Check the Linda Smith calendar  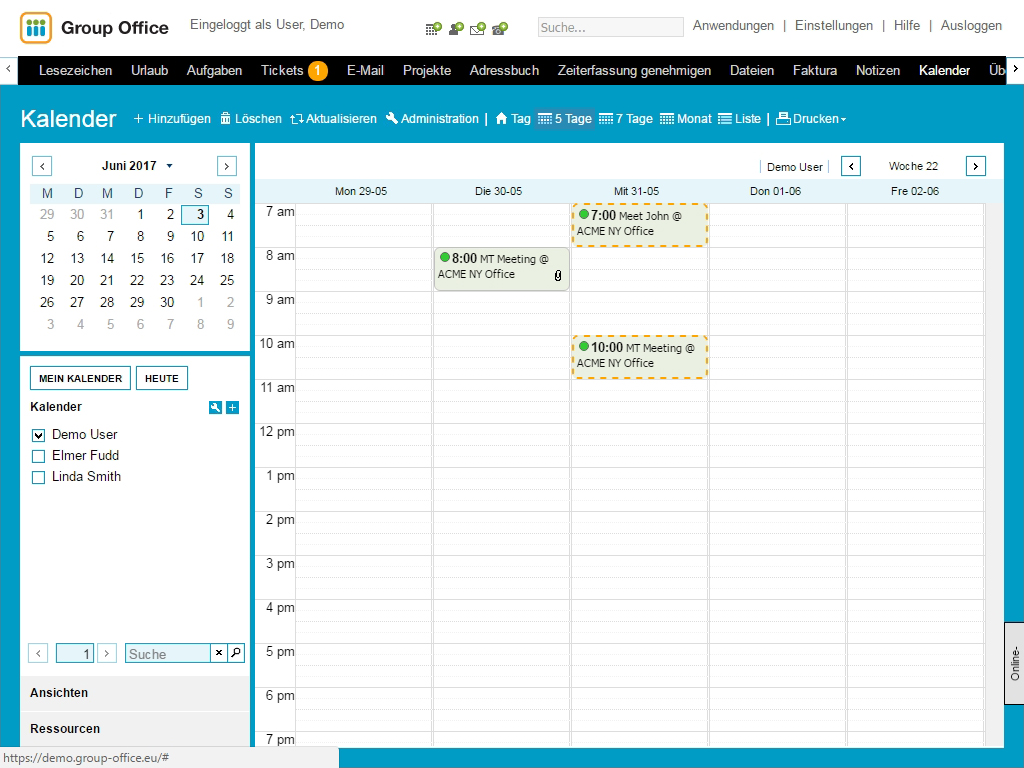pyautogui.click(x=39, y=477)
